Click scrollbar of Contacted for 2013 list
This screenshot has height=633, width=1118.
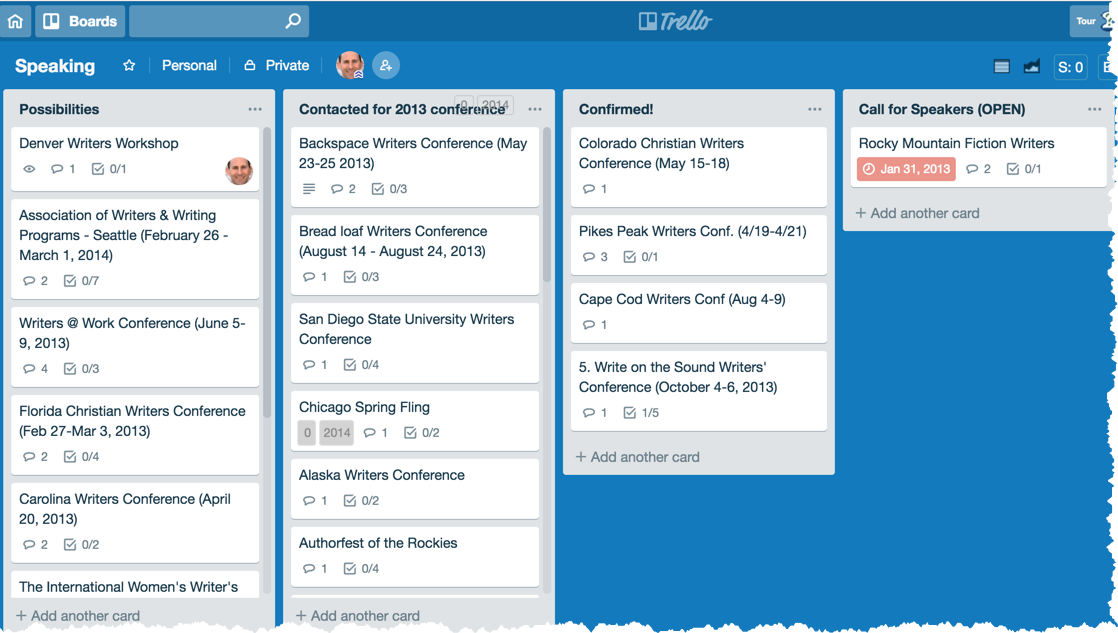pyautogui.click(x=547, y=205)
